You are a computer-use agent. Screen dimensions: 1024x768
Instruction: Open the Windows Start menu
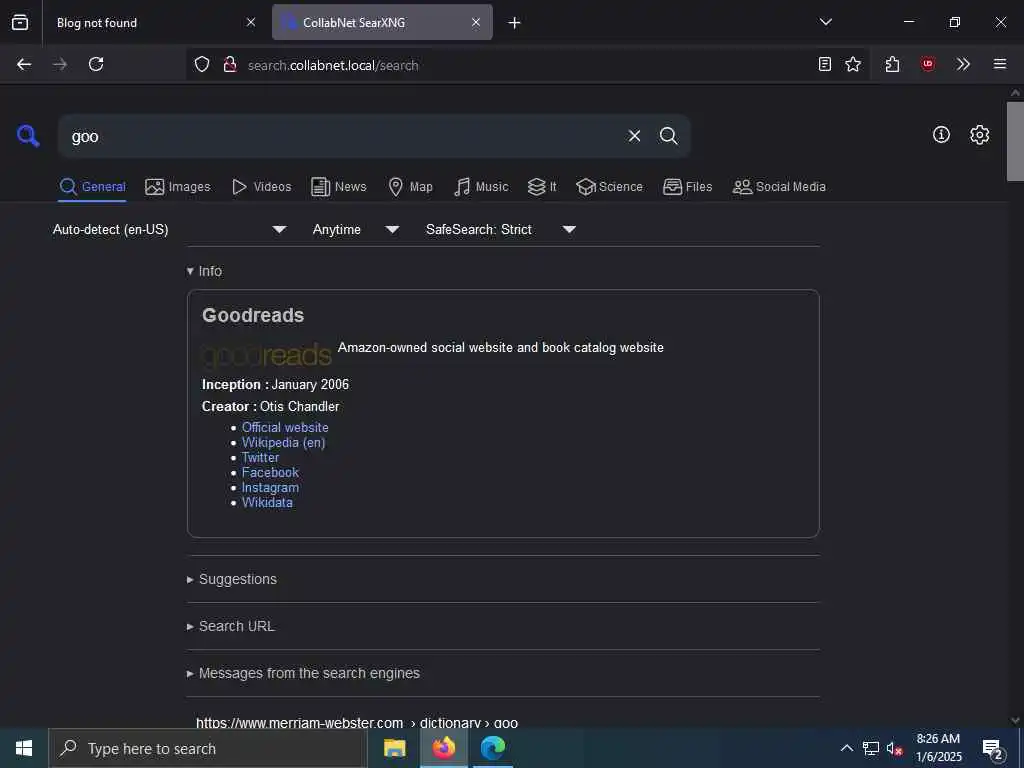24,748
